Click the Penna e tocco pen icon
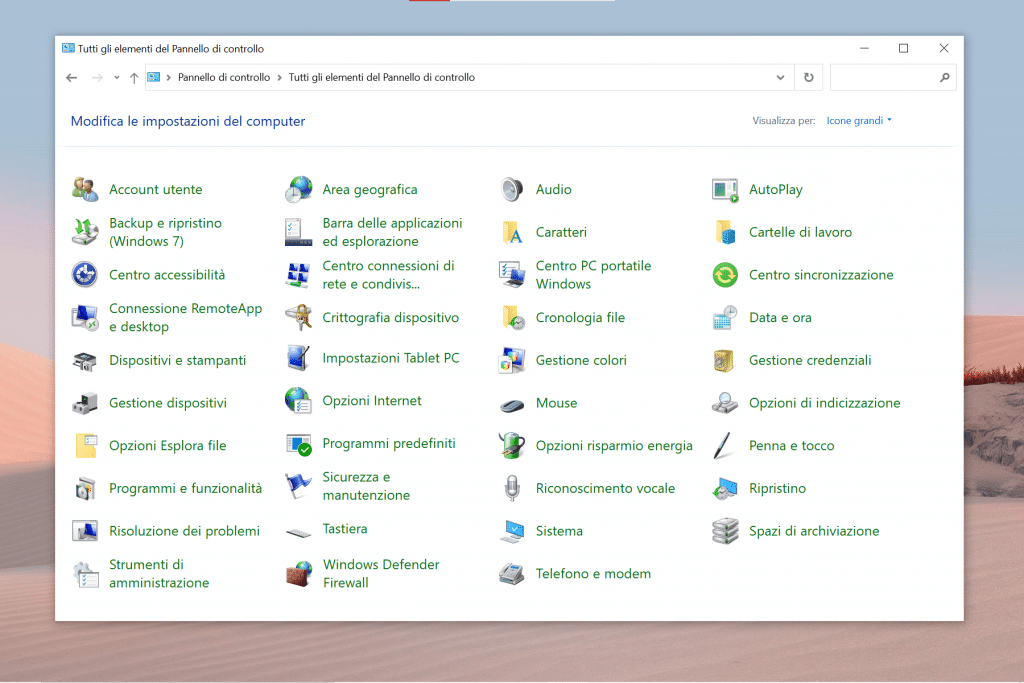Screen dimensions: 1024x683 point(725,446)
